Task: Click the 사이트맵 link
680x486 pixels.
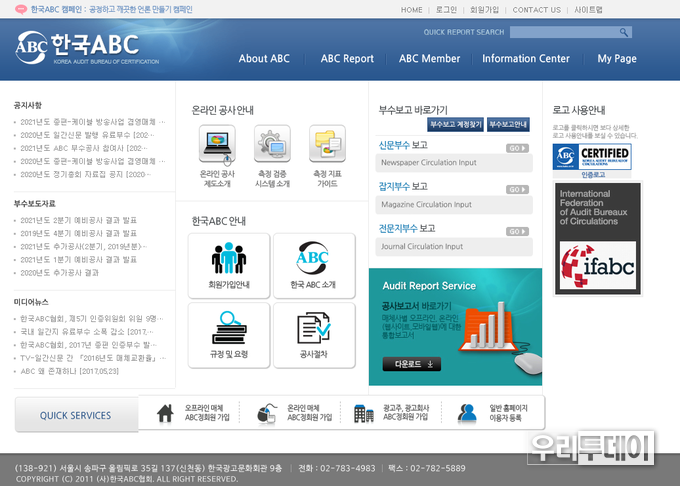Action: [x=588, y=10]
